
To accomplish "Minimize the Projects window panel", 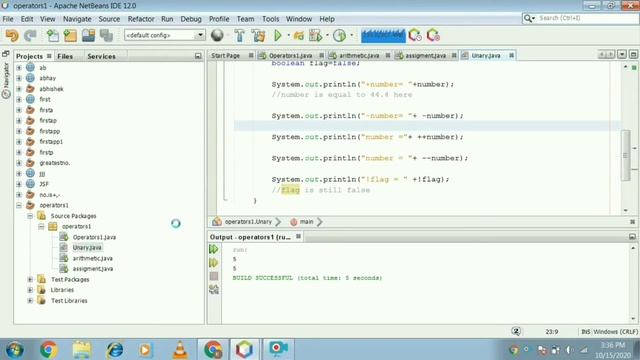I will 198,56.
